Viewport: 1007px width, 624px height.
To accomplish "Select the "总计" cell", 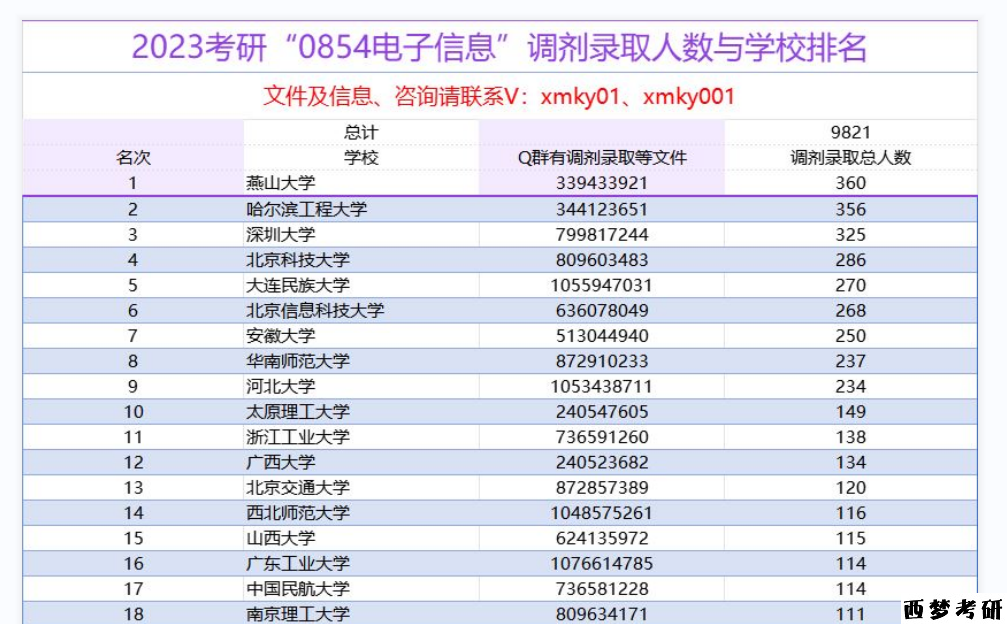I will (361, 132).
